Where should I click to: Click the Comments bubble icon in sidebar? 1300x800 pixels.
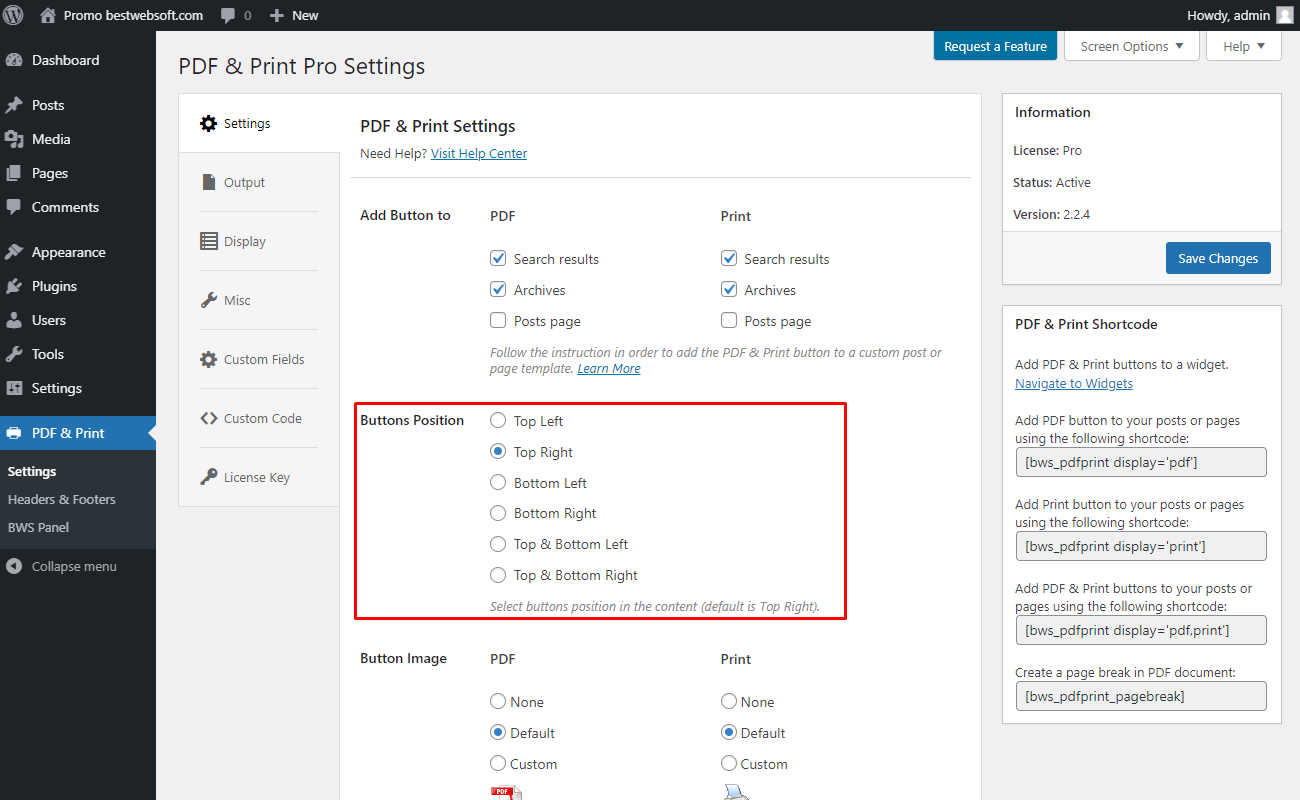point(14,207)
